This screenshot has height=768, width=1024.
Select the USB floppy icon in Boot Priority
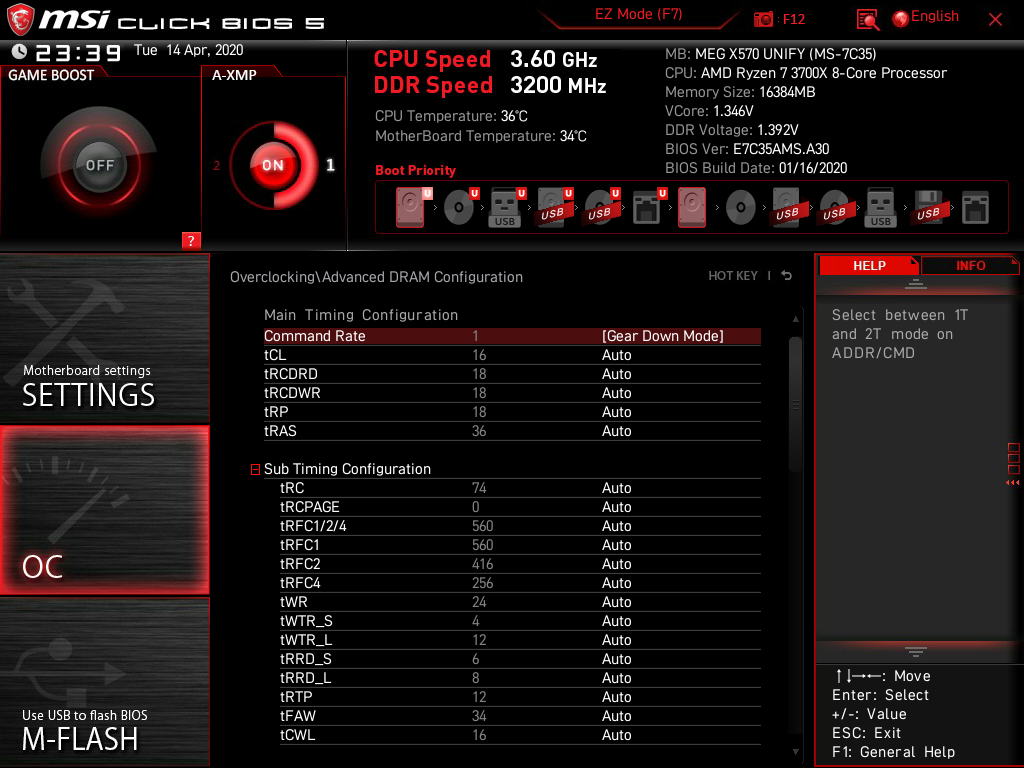tap(927, 206)
